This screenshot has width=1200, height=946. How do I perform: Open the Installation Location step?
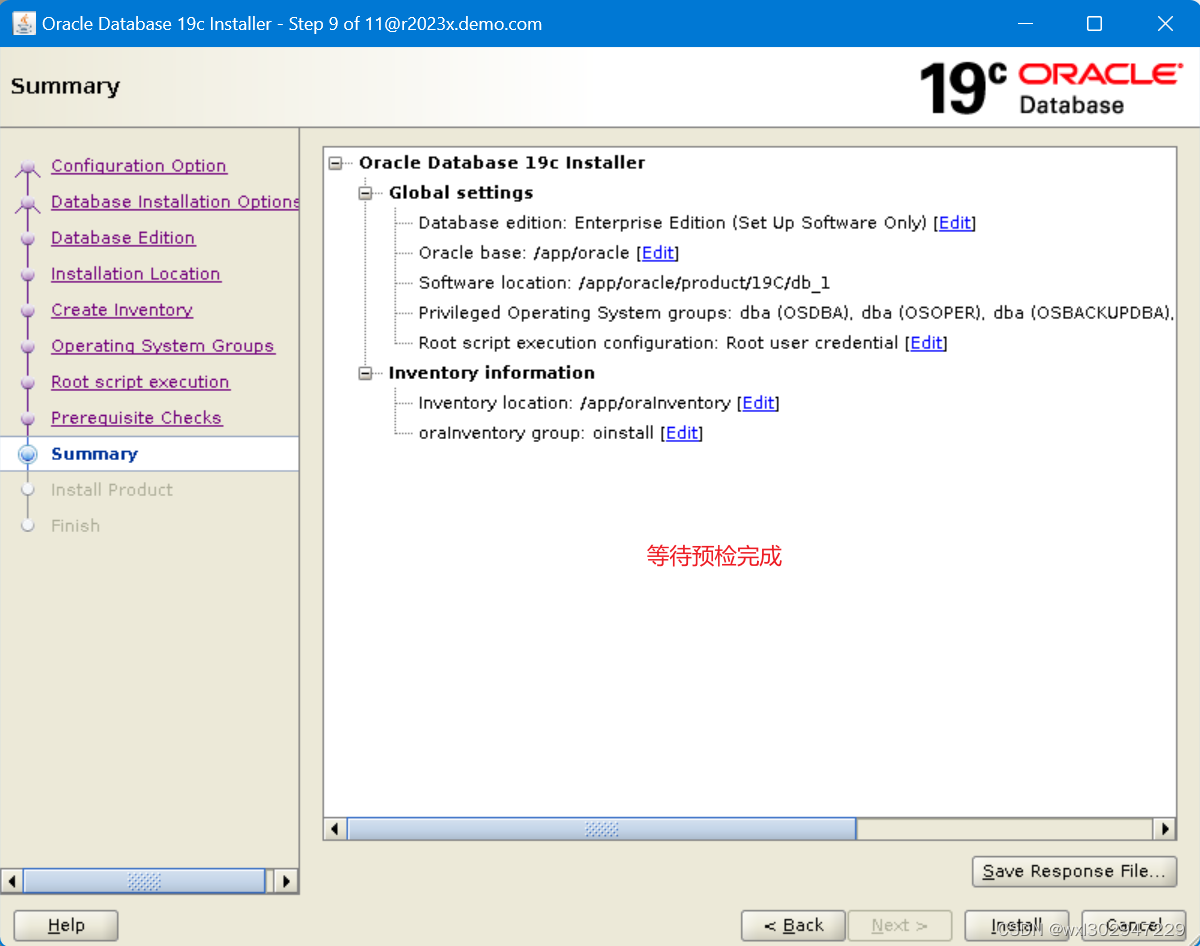click(136, 274)
